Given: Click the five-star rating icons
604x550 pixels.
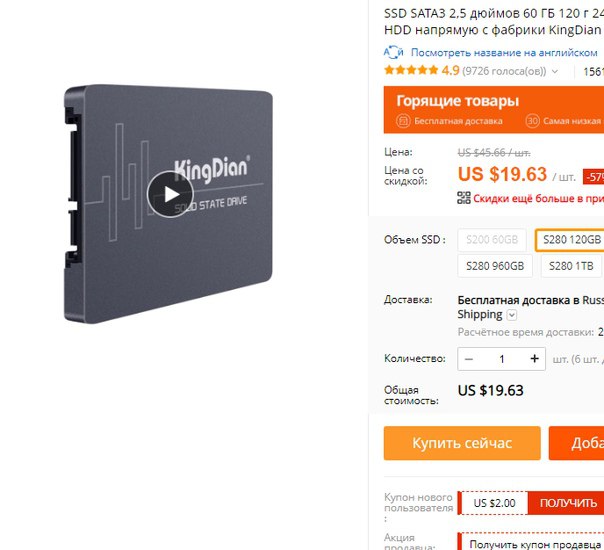Looking at the screenshot, I should [411, 70].
